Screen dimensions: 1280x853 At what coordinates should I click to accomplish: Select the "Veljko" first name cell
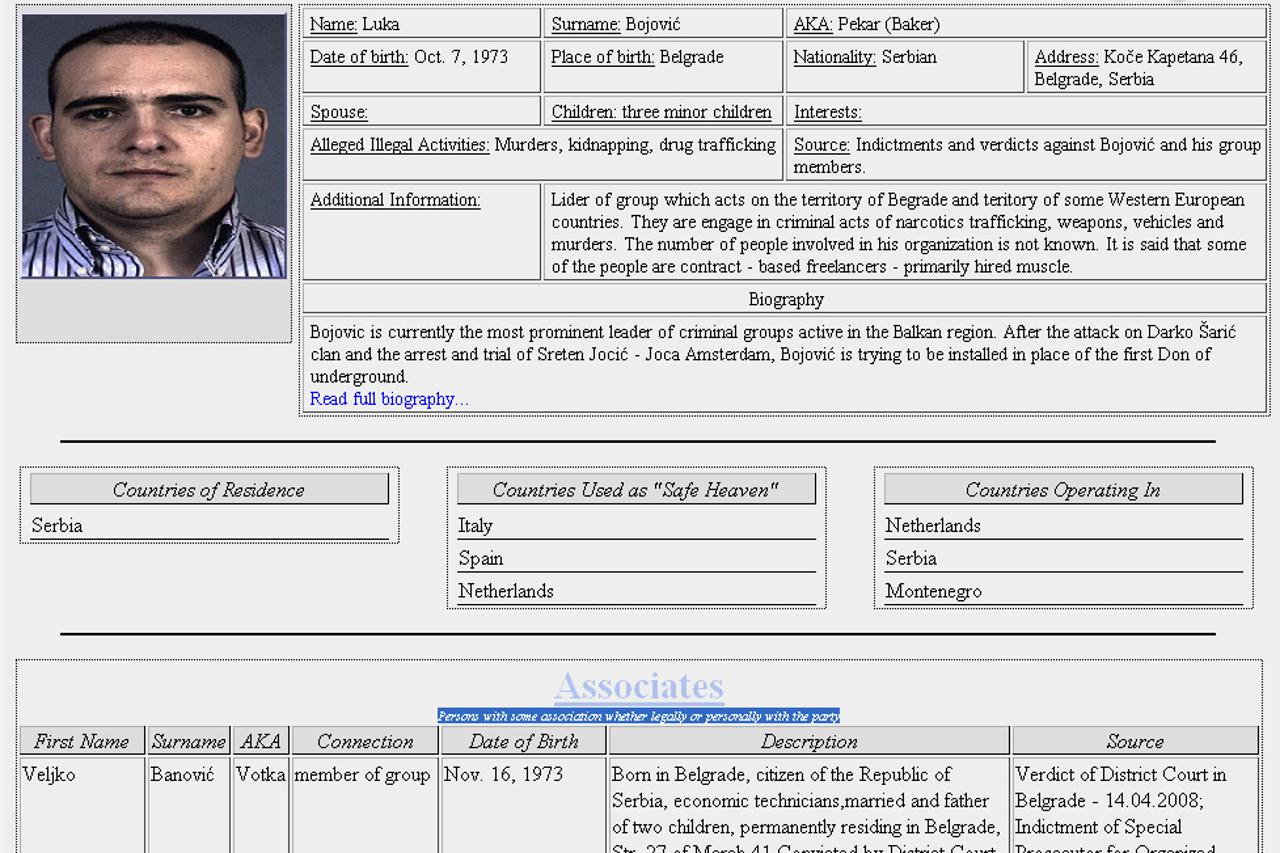coord(82,805)
